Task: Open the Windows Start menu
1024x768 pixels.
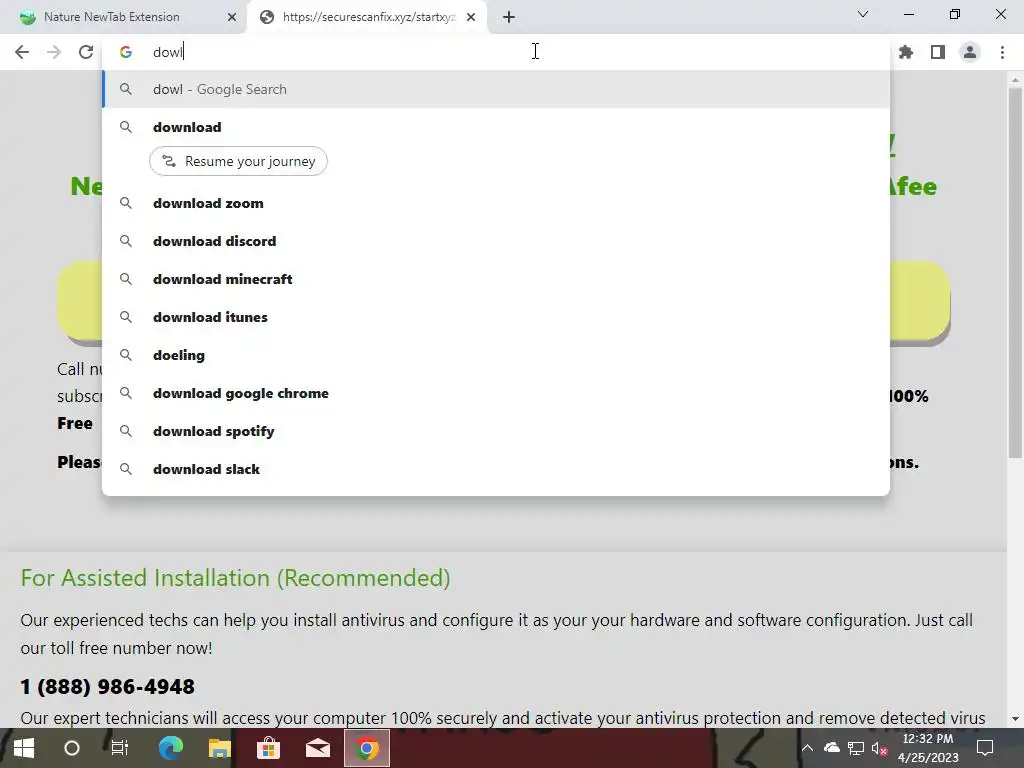Action: click(x=24, y=748)
